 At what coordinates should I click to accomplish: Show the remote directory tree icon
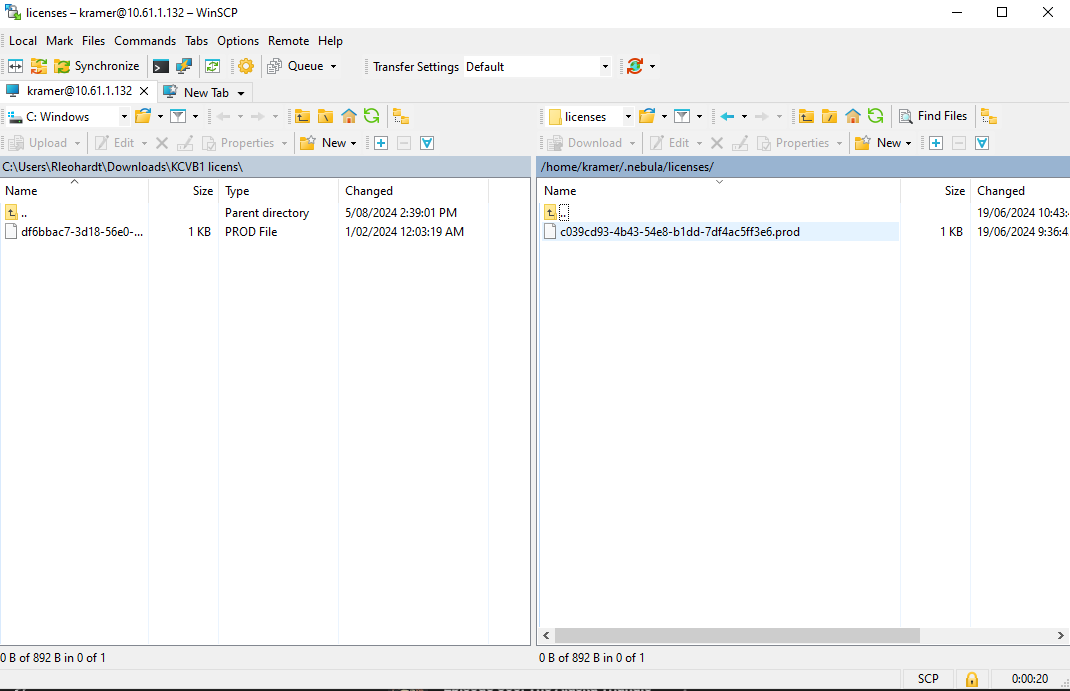[x=988, y=116]
